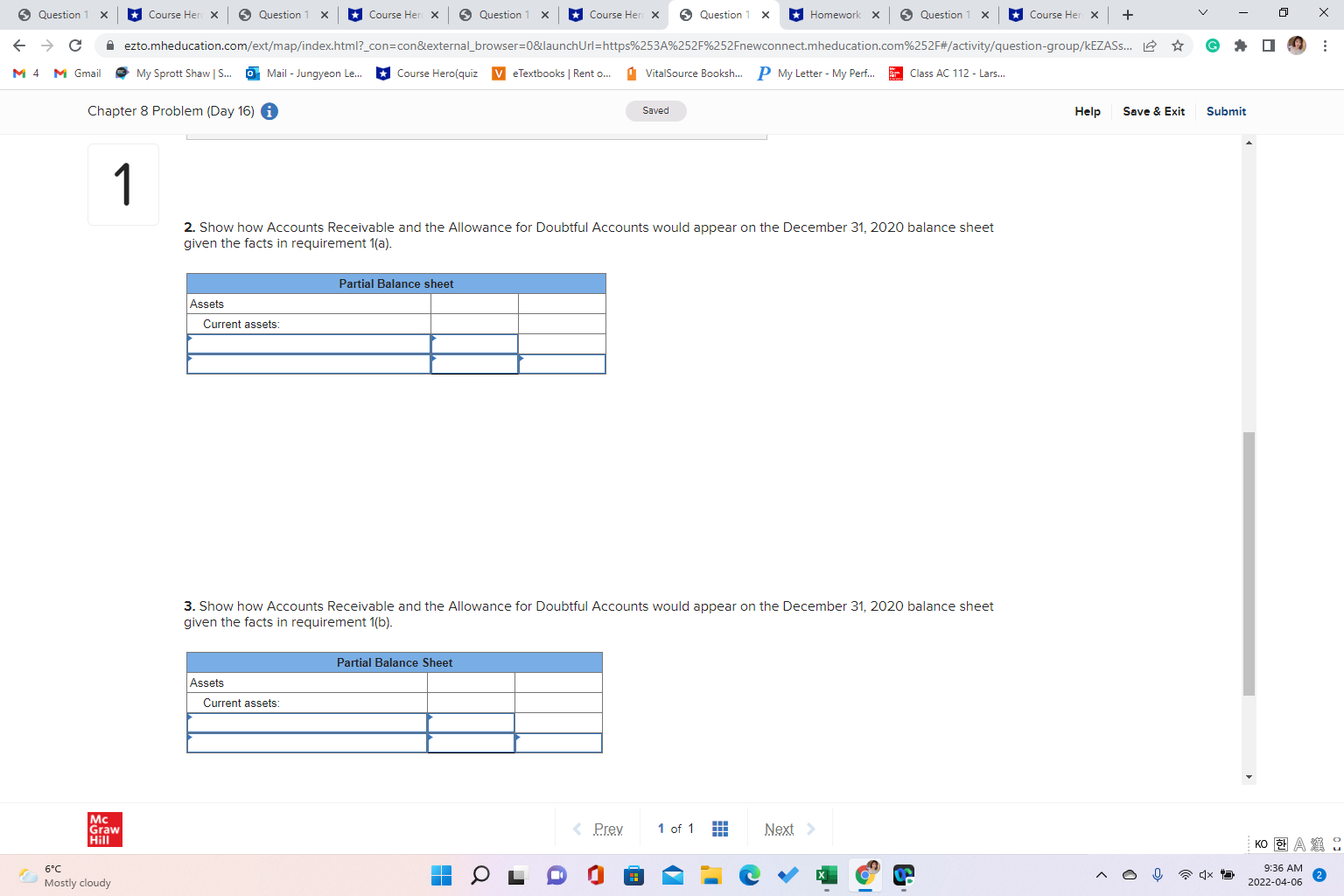Open the eTextbooks bookmark

click(552, 73)
